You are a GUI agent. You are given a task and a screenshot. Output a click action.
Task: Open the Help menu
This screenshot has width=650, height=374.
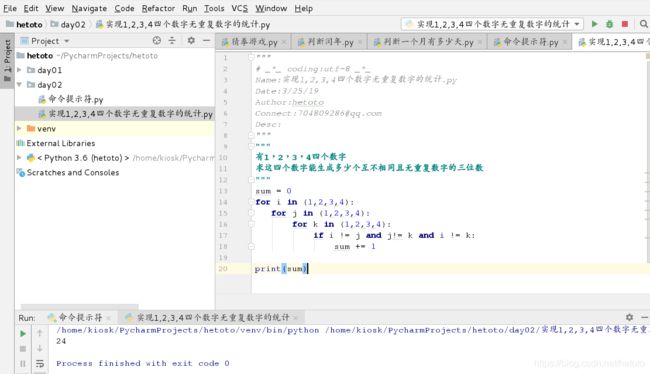[x=303, y=8]
